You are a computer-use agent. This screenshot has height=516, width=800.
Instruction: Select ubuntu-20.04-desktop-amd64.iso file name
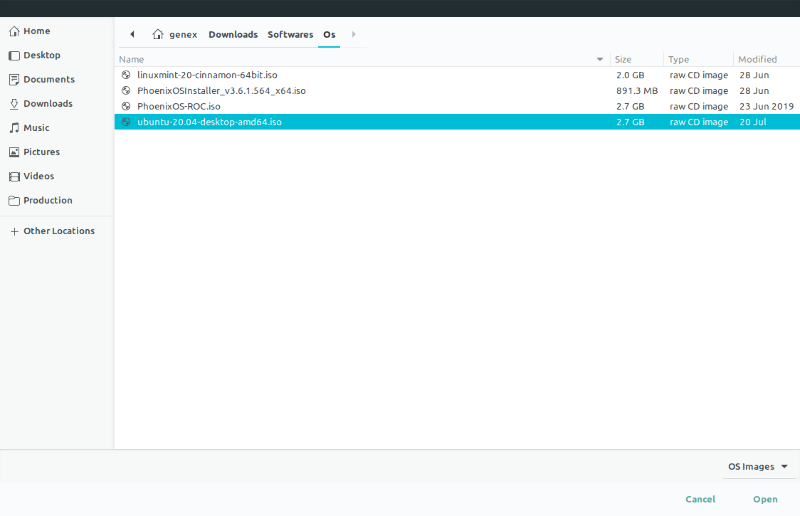click(209, 122)
